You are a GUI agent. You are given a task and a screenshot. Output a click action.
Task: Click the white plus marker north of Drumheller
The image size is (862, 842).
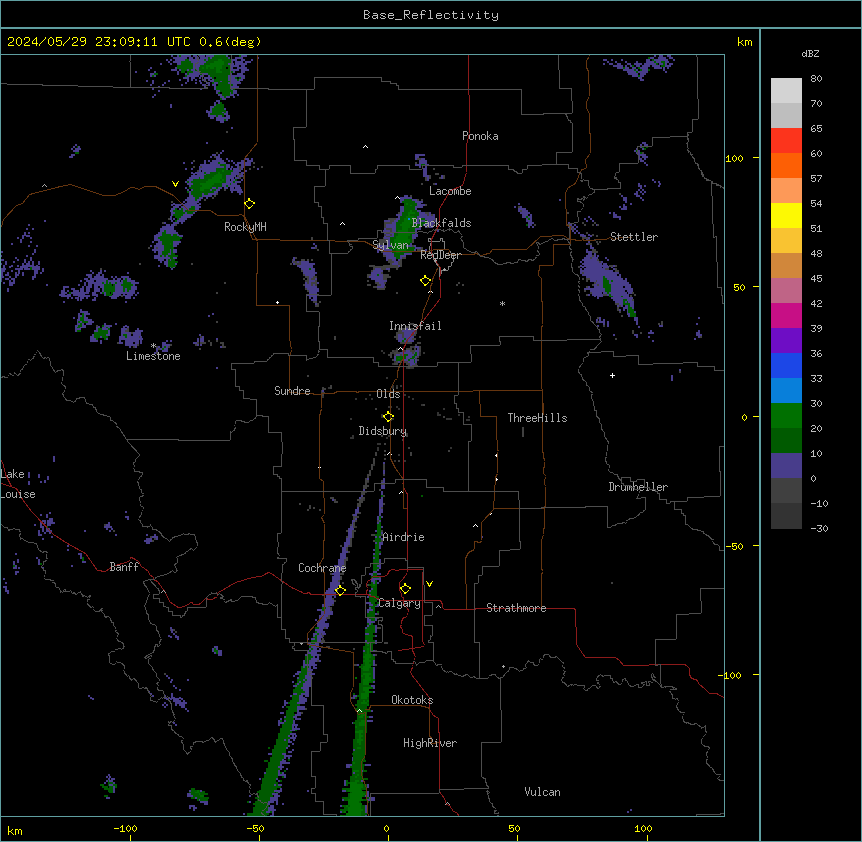pyautogui.click(x=612, y=375)
